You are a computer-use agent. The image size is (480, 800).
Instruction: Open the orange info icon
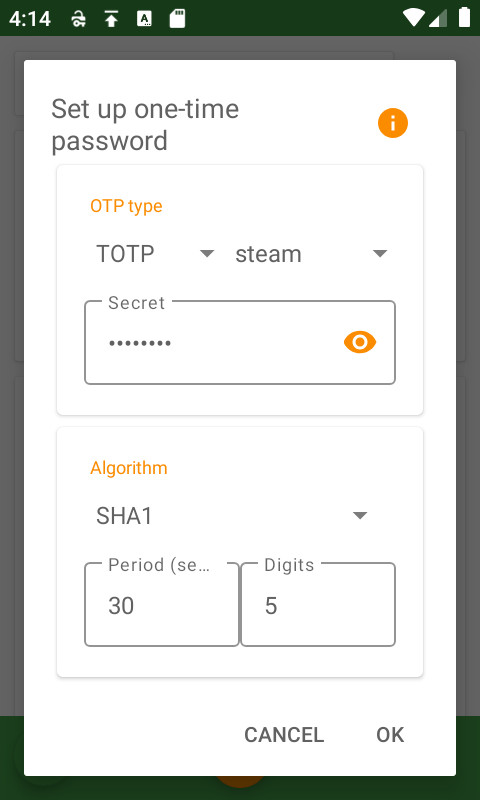pyautogui.click(x=392, y=123)
